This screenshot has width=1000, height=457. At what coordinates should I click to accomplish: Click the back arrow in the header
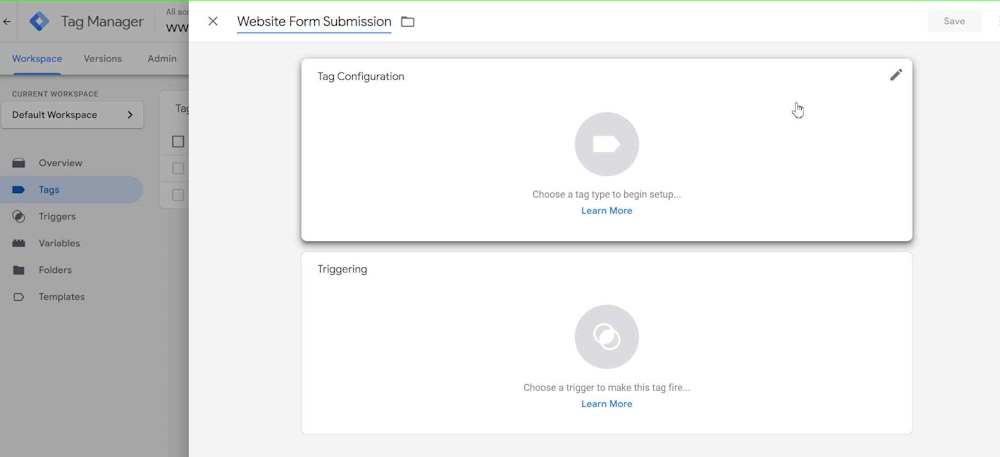[x=8, y=21]
